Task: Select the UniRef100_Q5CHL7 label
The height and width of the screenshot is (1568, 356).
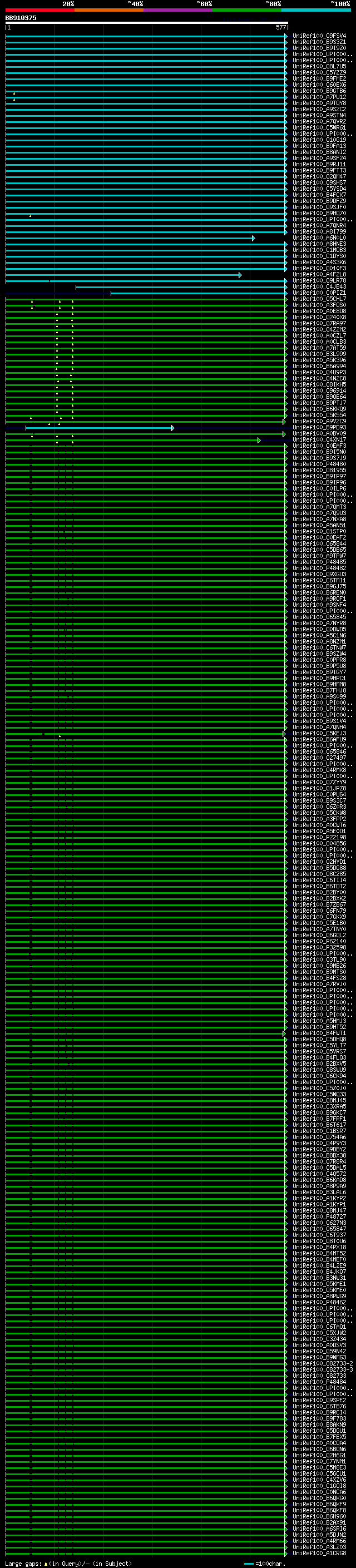Action: pyautogui.click(x=319, y=299)
